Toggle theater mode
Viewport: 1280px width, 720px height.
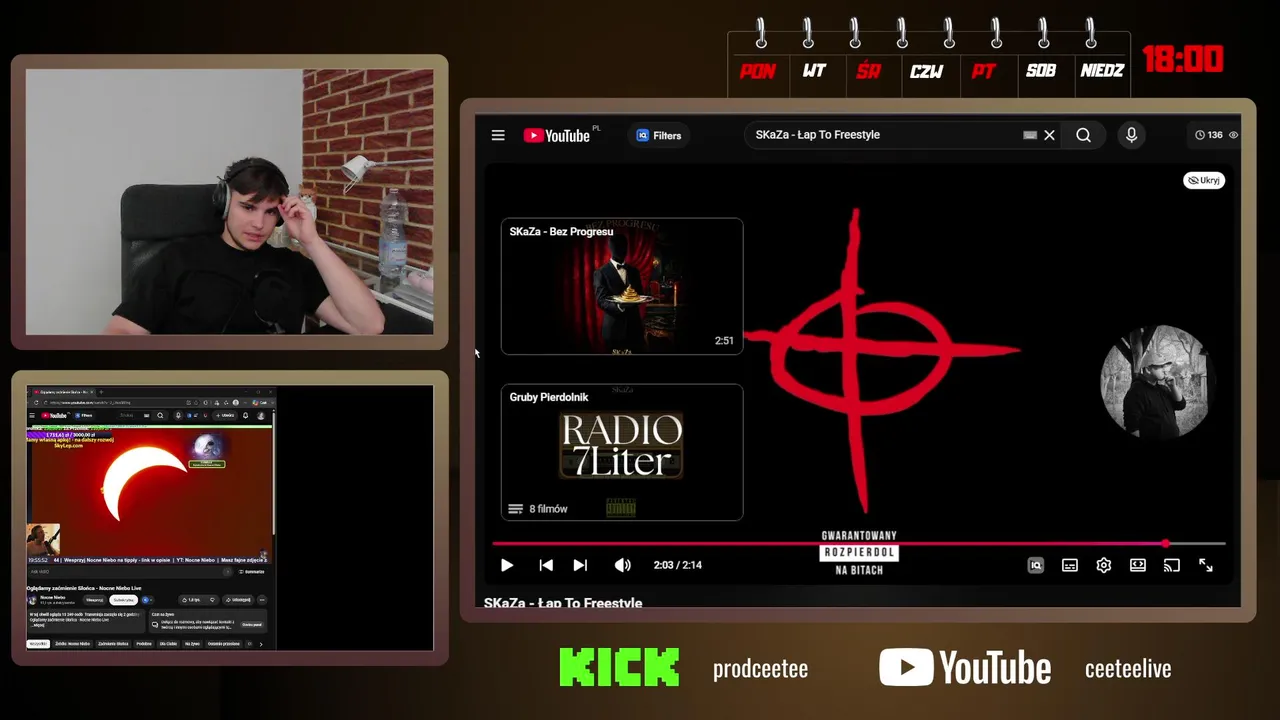1138,565
